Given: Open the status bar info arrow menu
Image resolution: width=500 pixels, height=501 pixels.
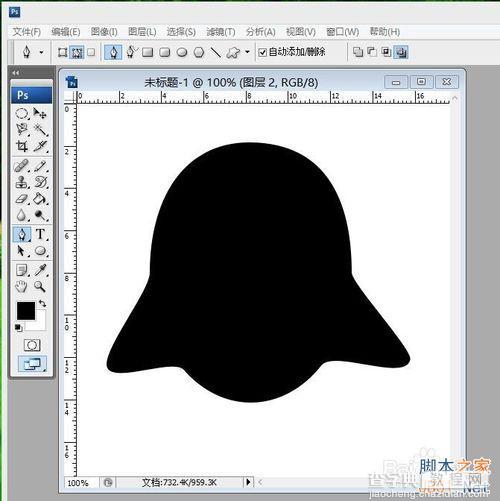Looking at the screenshot, I should (x=248, y=482).
